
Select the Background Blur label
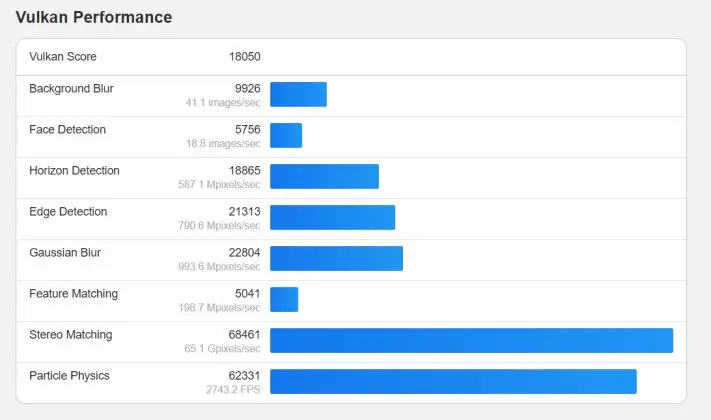(71, 88)
